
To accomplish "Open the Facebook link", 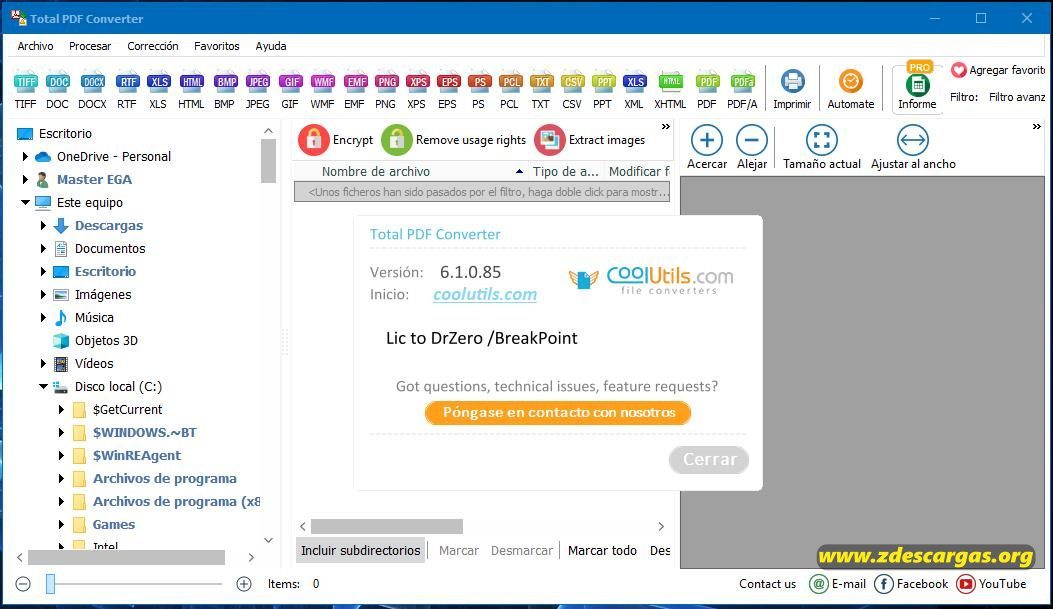I will (911, 584).
